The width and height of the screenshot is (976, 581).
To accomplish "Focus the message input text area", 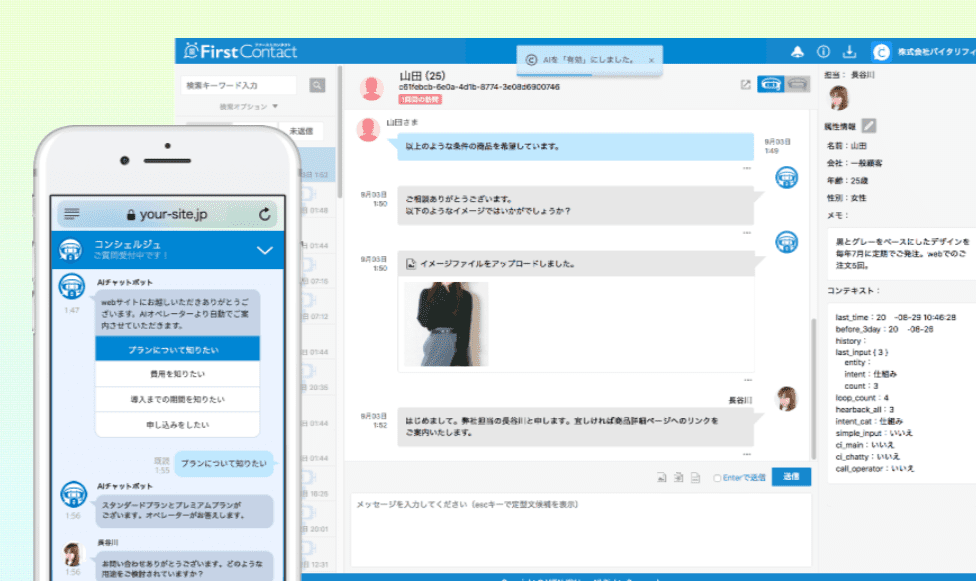I will coord(581,529).
